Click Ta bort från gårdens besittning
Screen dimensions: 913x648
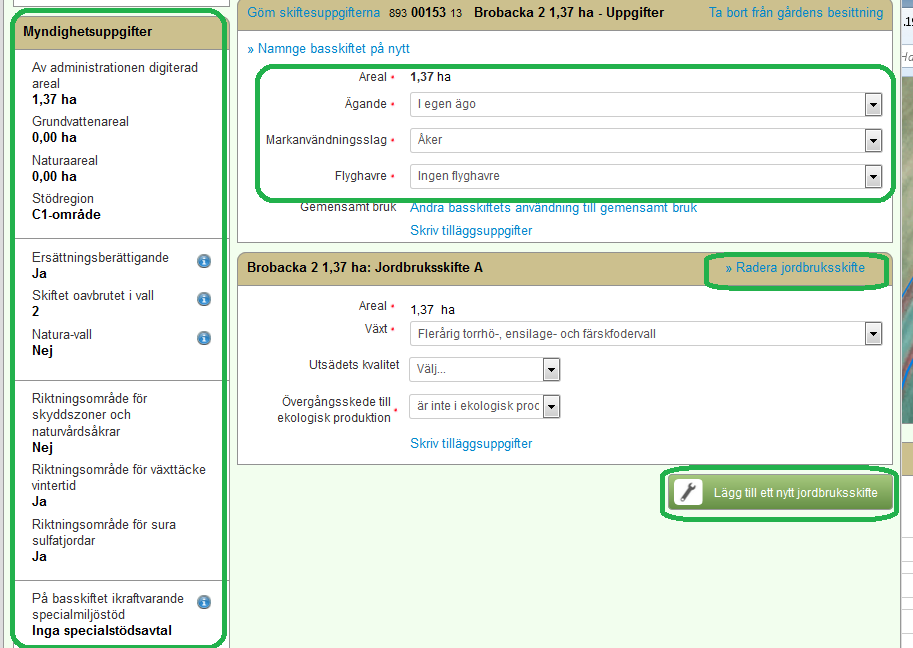pyautogui.click(x=795, y=12)
